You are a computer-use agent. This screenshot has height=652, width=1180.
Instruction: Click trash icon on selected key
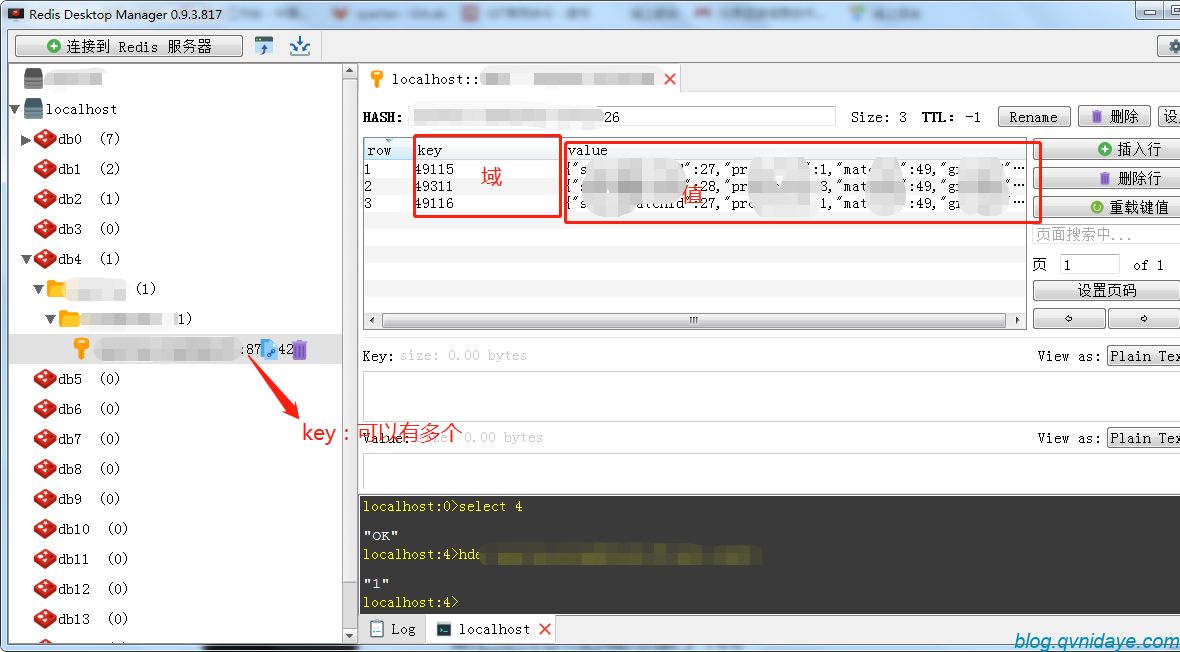[300, 349]
